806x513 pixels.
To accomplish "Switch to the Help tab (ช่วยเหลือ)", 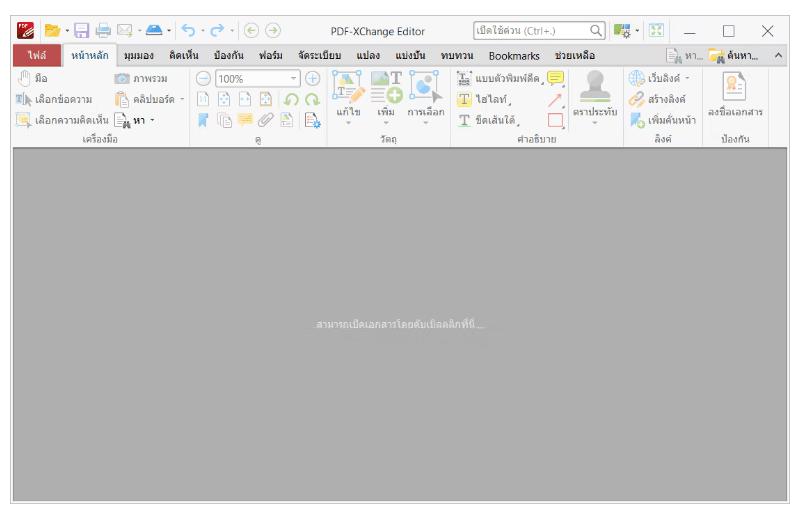I will [x=575, y=56].
